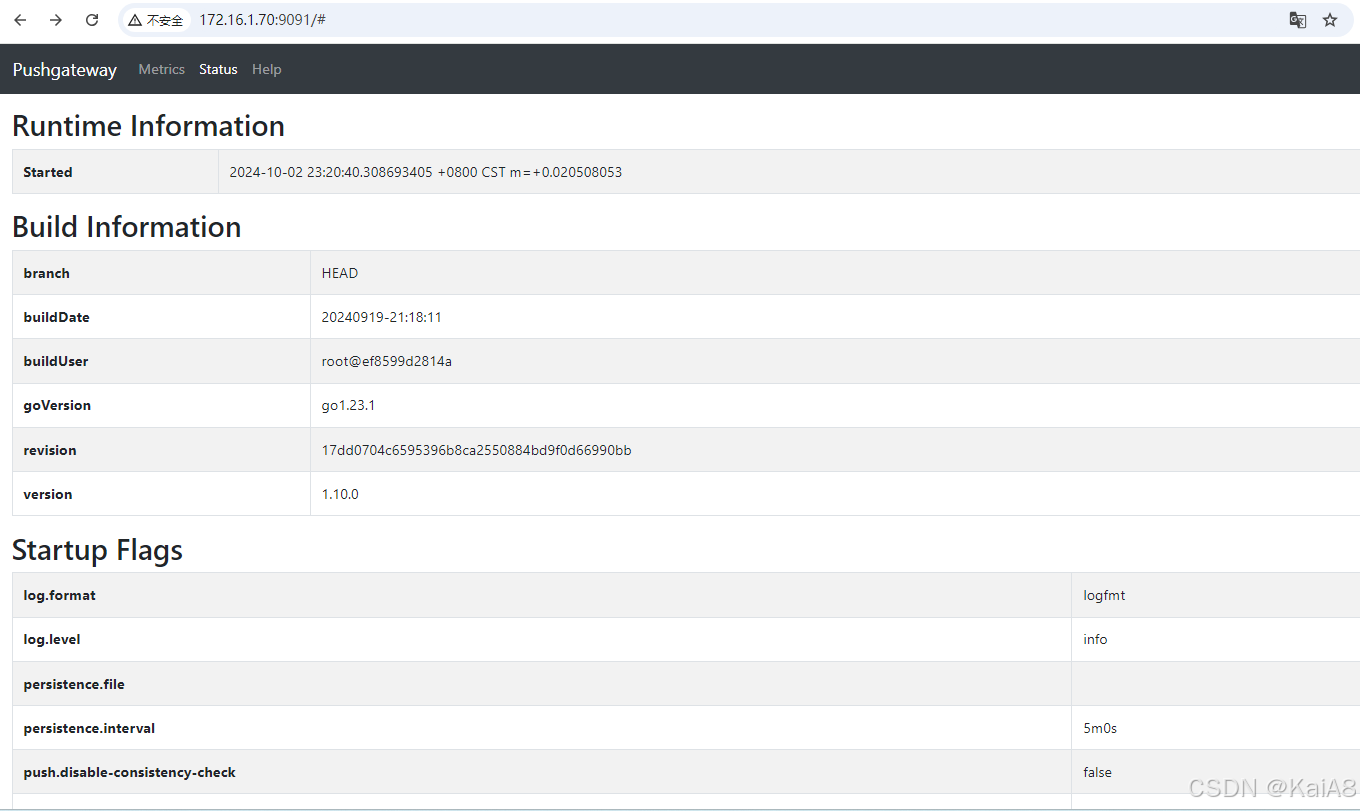
Task: Open the translate page icon
Action: [x=1298, y=20]
